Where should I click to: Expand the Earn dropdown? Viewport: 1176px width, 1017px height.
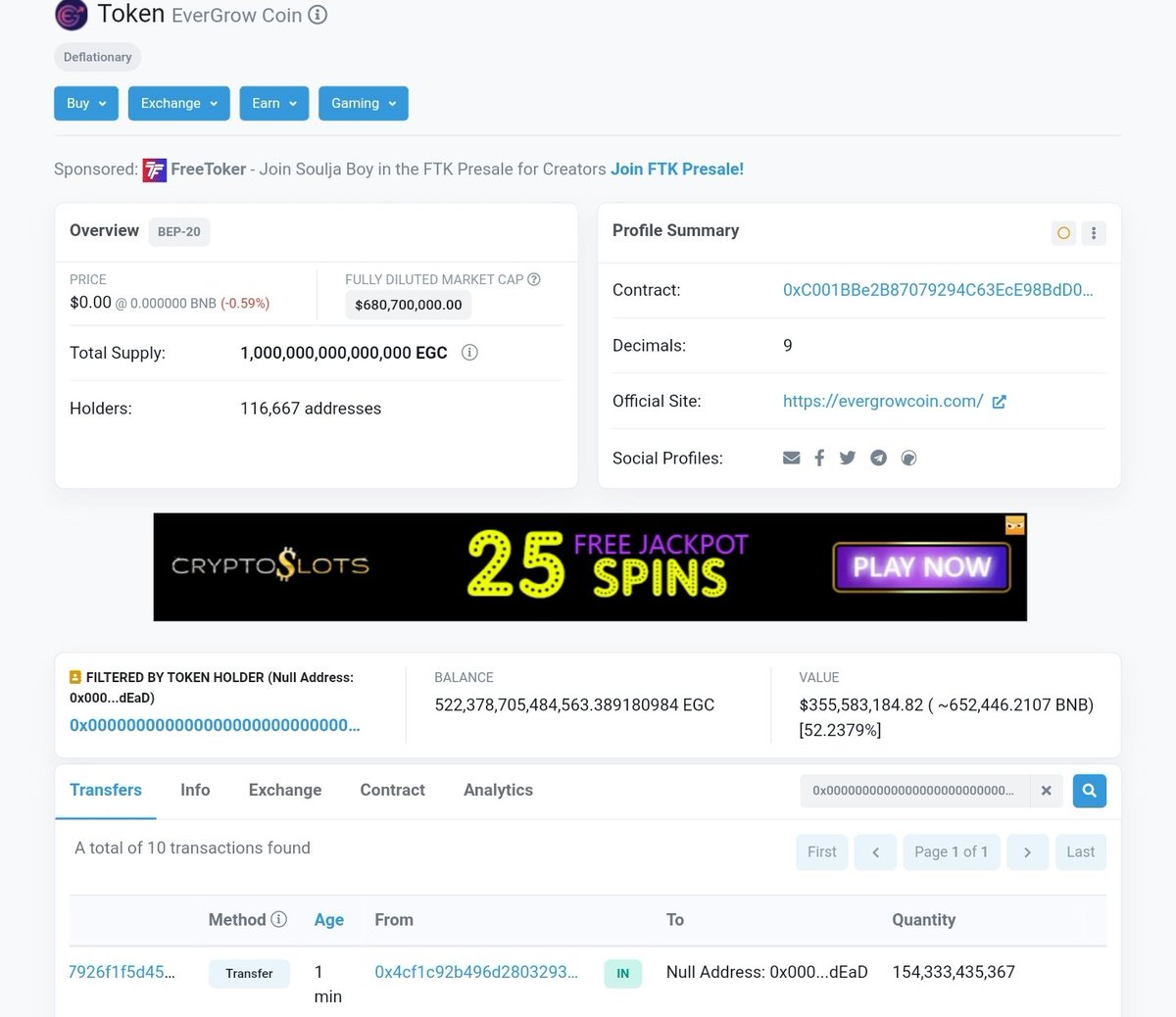click(x=274, y=103)
